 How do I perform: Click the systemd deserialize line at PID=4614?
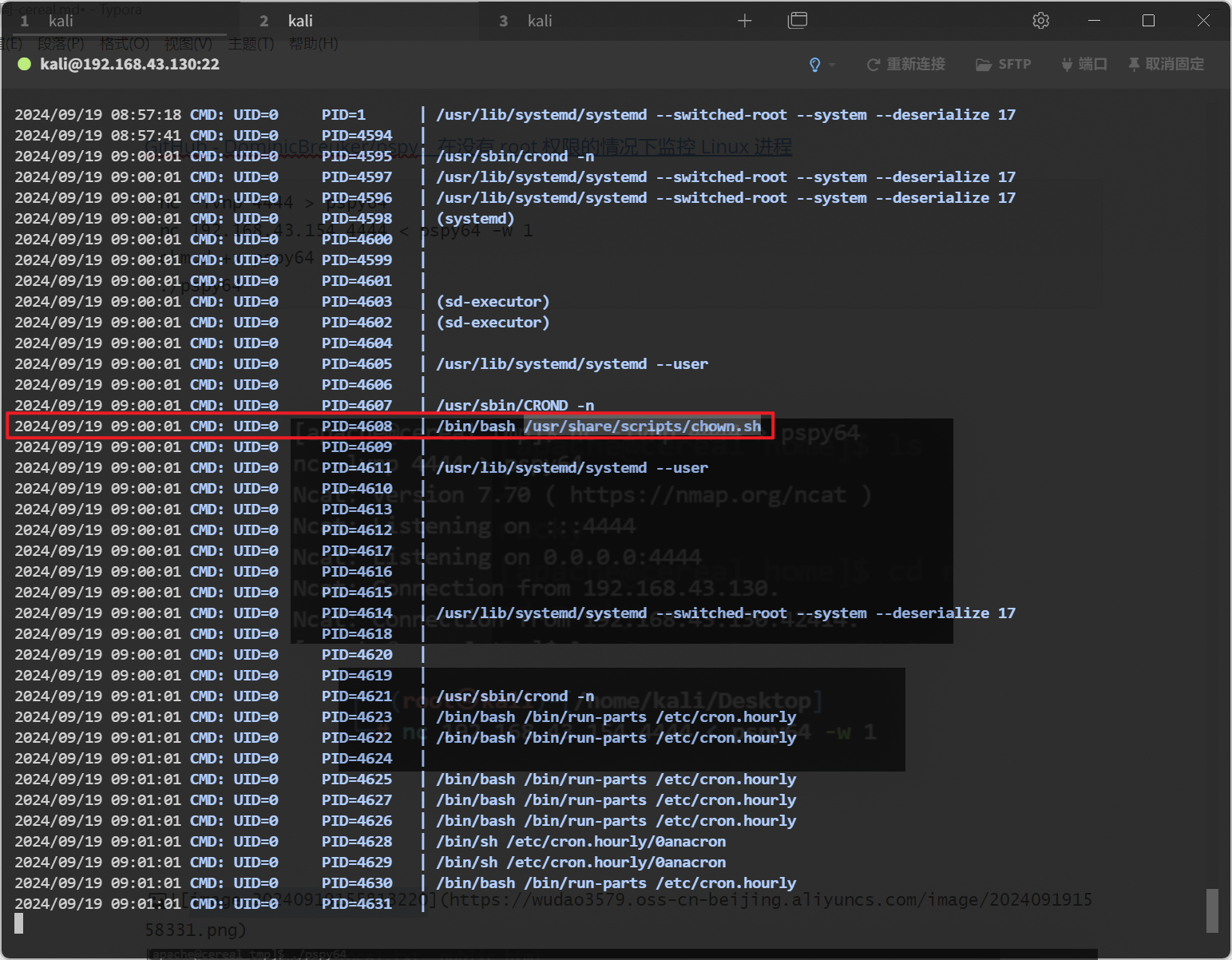[x=726, y=613]
